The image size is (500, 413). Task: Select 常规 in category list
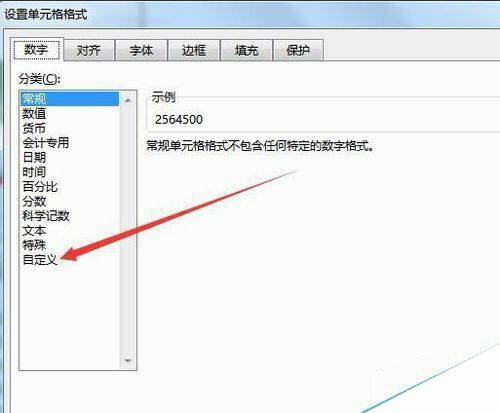(x=69, y=99)
